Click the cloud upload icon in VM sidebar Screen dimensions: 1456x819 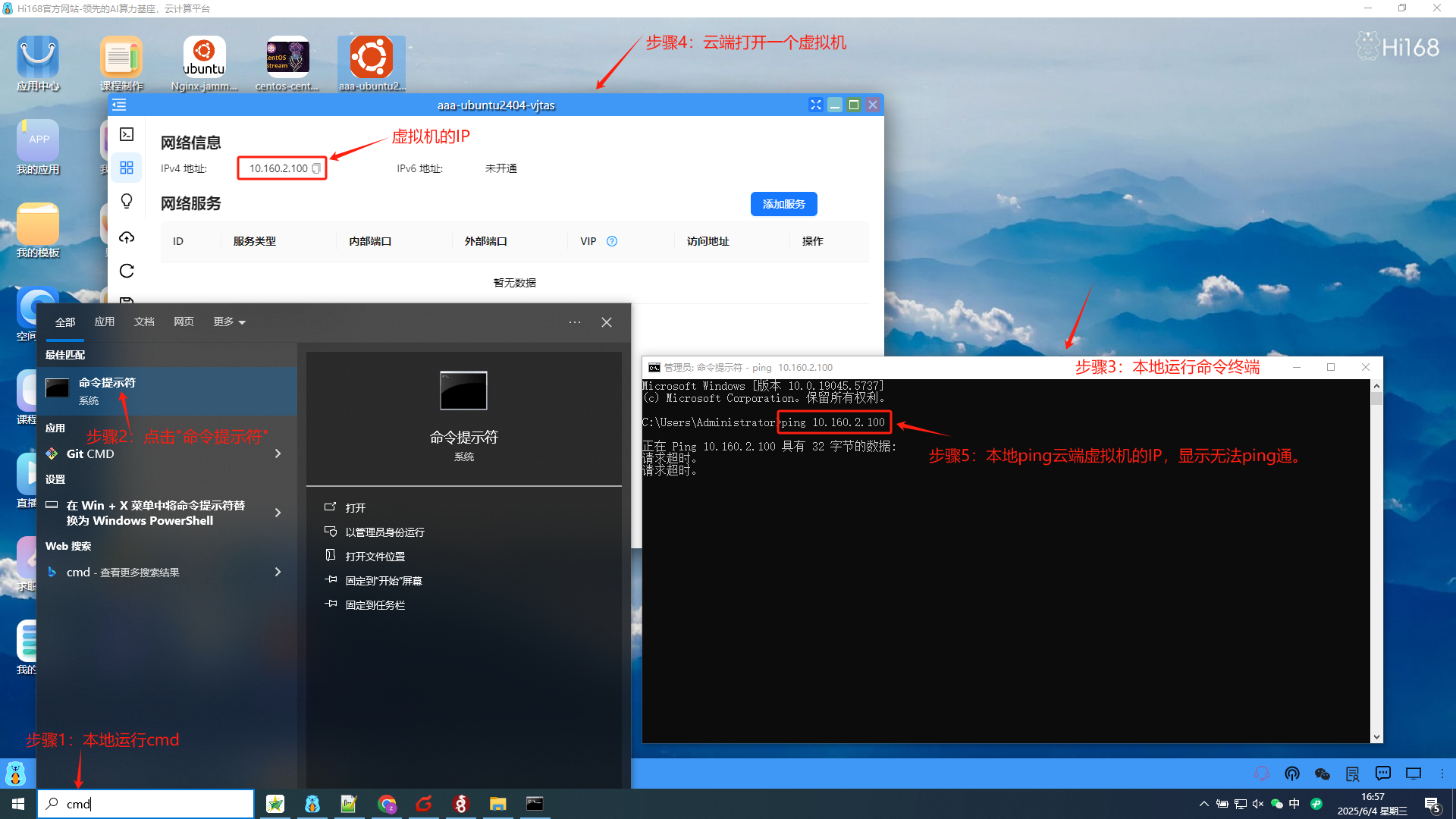[x=127, y=237]
